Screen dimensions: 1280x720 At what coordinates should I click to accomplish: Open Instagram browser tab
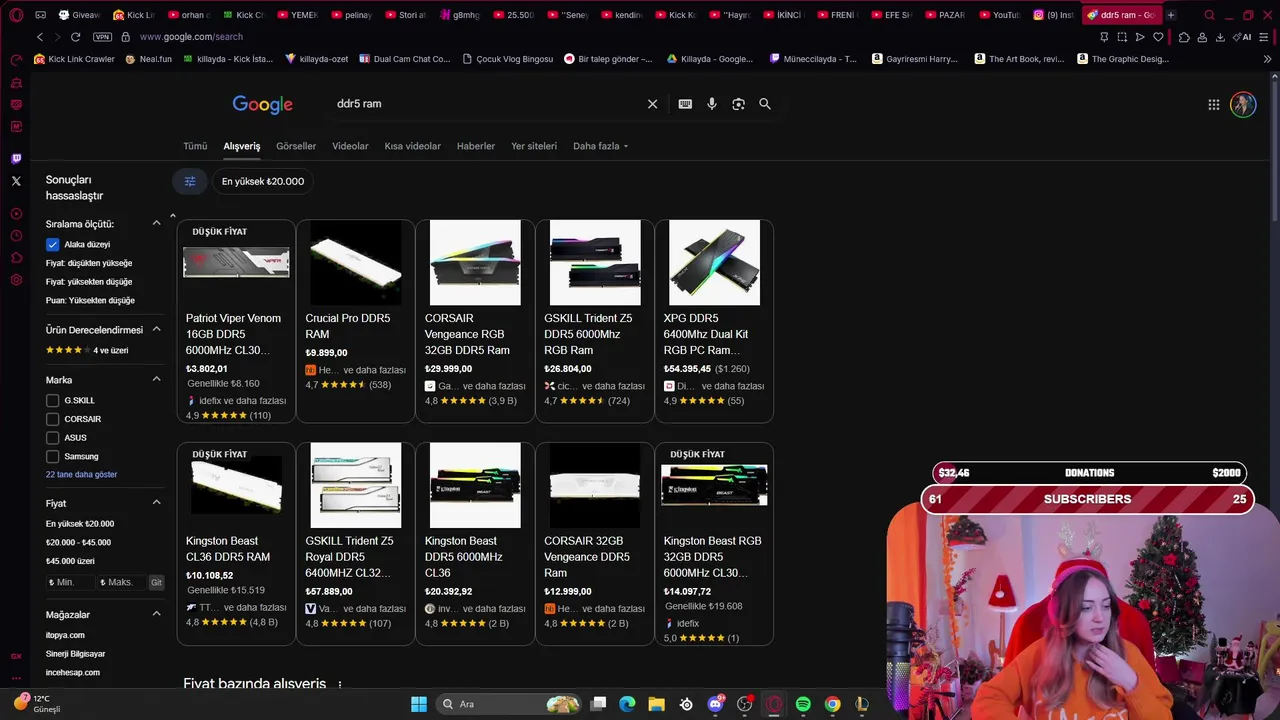[x=1054, y=15]
